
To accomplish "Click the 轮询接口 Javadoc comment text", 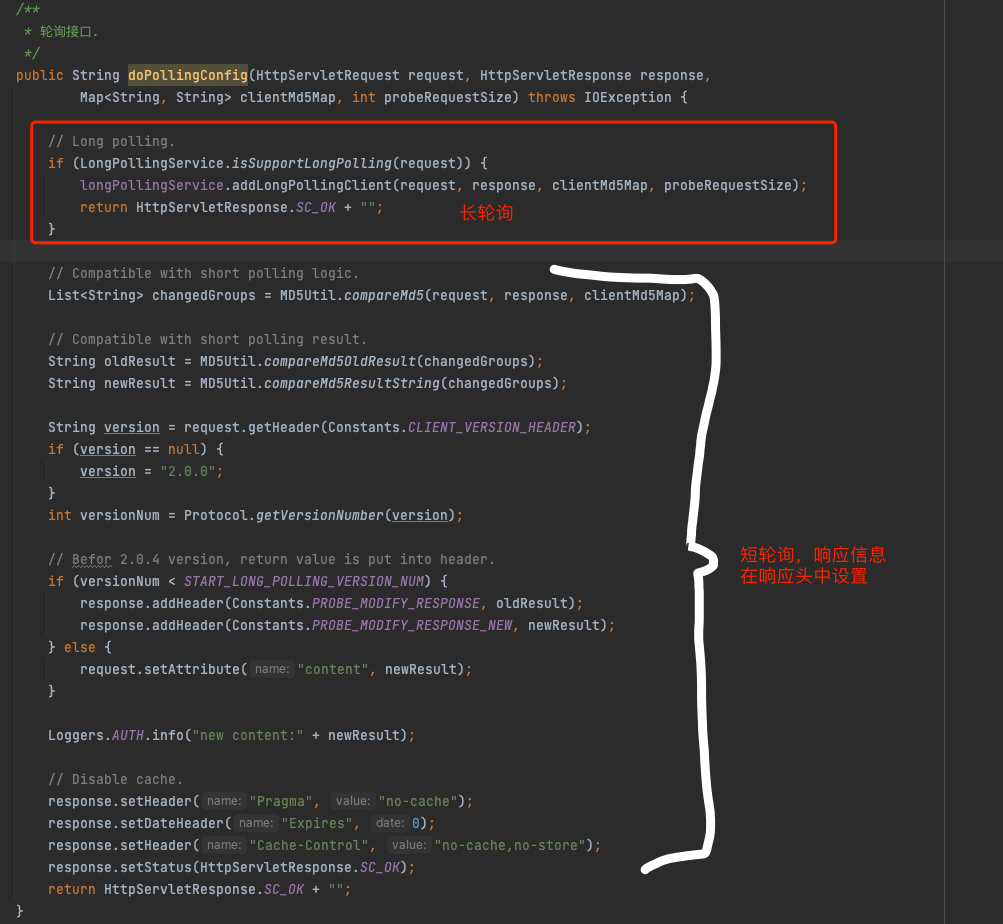I will point(69,31).
